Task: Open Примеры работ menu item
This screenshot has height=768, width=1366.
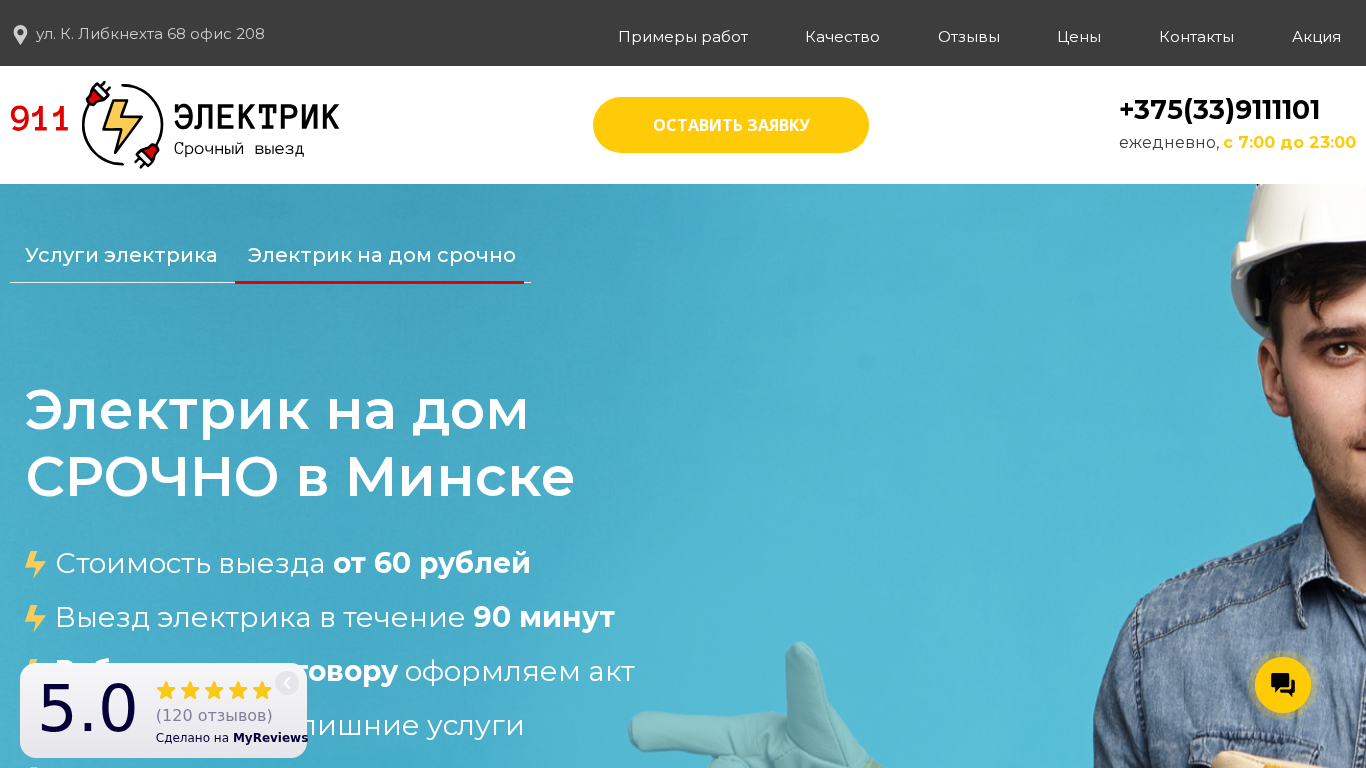Action: click(683, 37)
